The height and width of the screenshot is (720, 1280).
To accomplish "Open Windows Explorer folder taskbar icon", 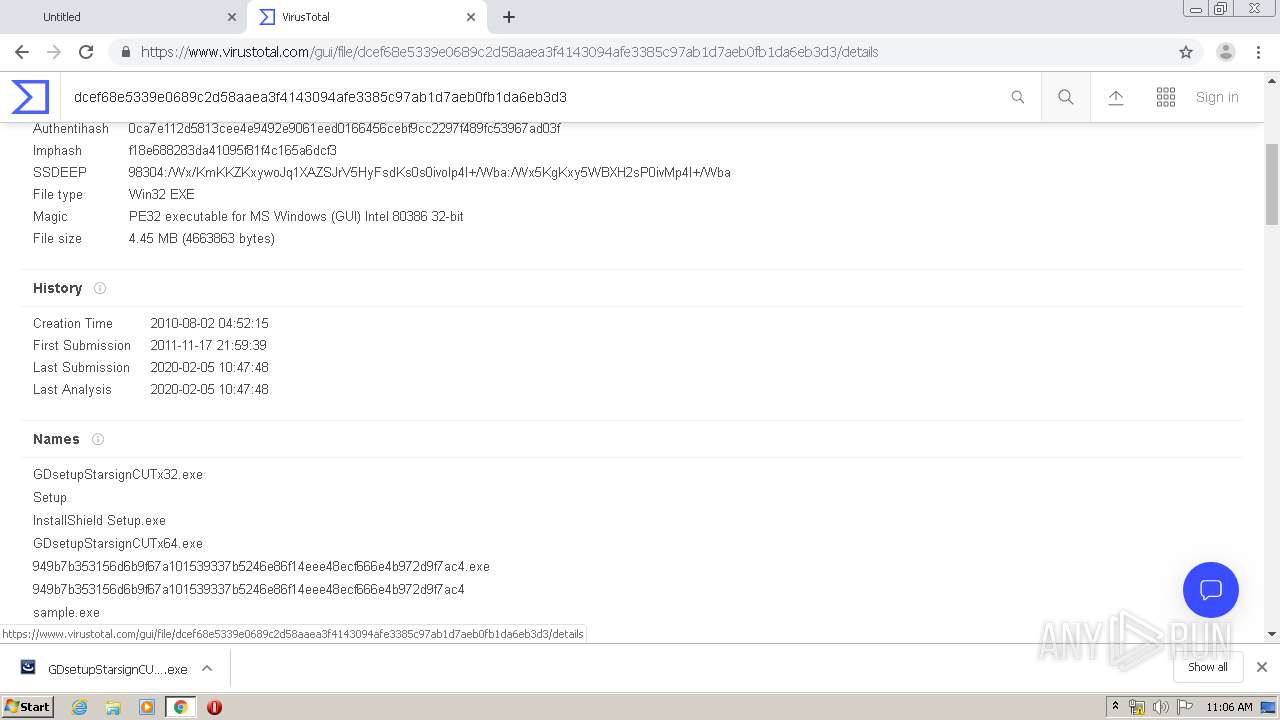I will click(113, 707).
